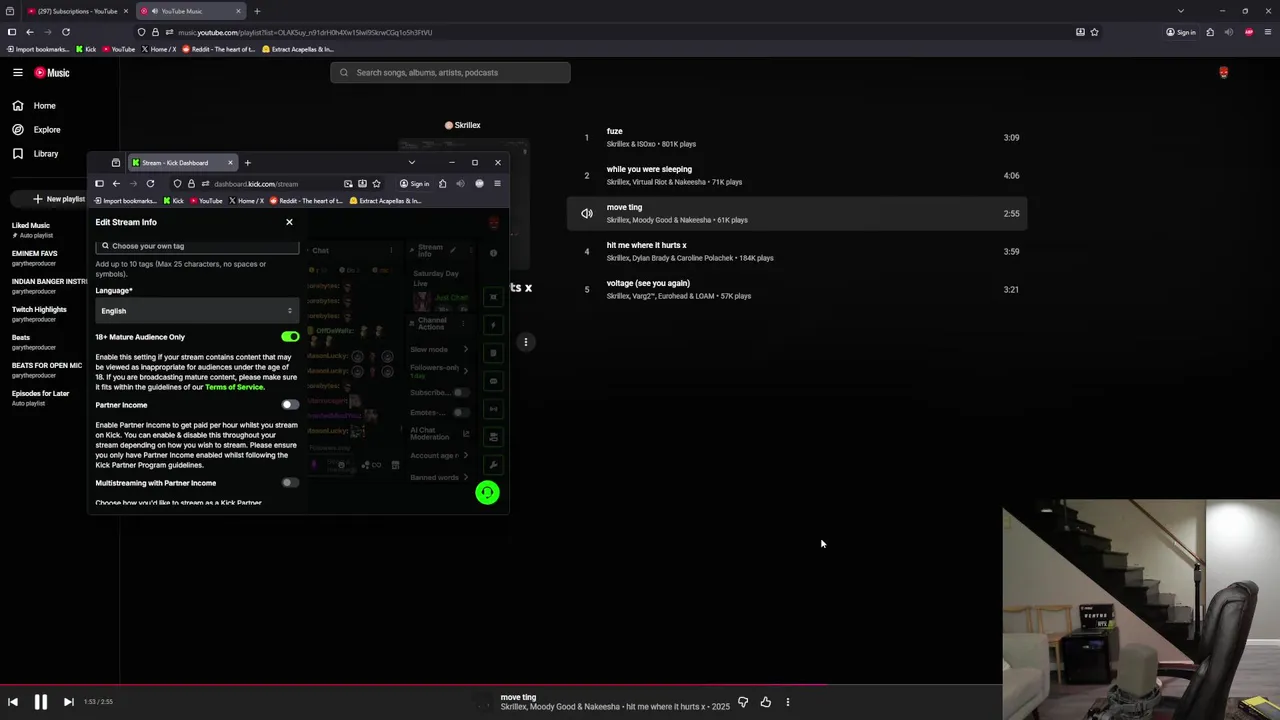Open the Language dropdown set to English
Viewport: 1280px width, 720px height.
pos(197,311)
